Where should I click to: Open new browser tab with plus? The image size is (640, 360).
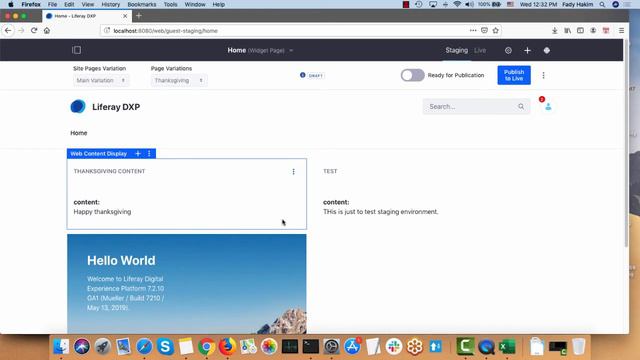(x=139, y=16)
